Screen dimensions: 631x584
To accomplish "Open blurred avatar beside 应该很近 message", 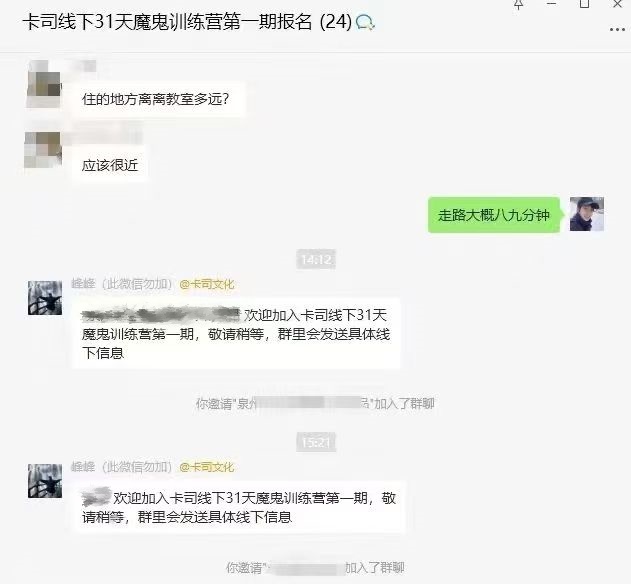I will tap(43, 149).
